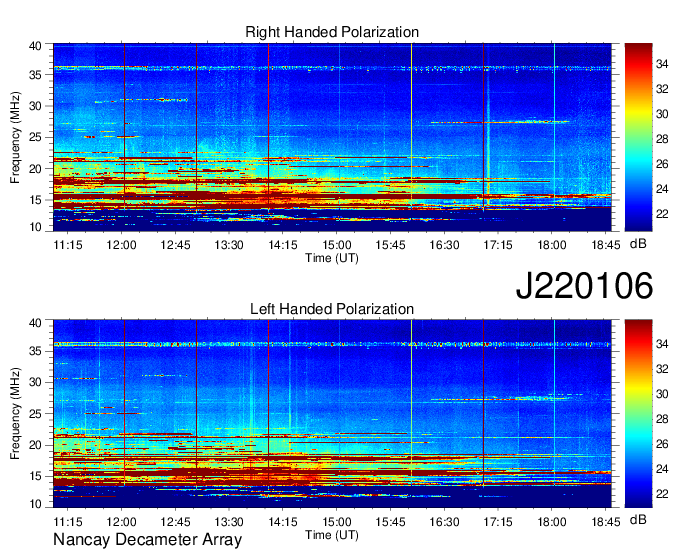Click the 34 dB tick on Right Handed color bar
This screenshot has width=680, height=552.
(x=662, y=64)
